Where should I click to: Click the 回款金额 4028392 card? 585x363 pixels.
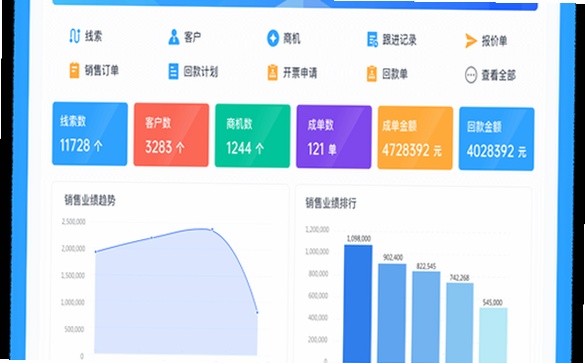[x=497, y=139]
